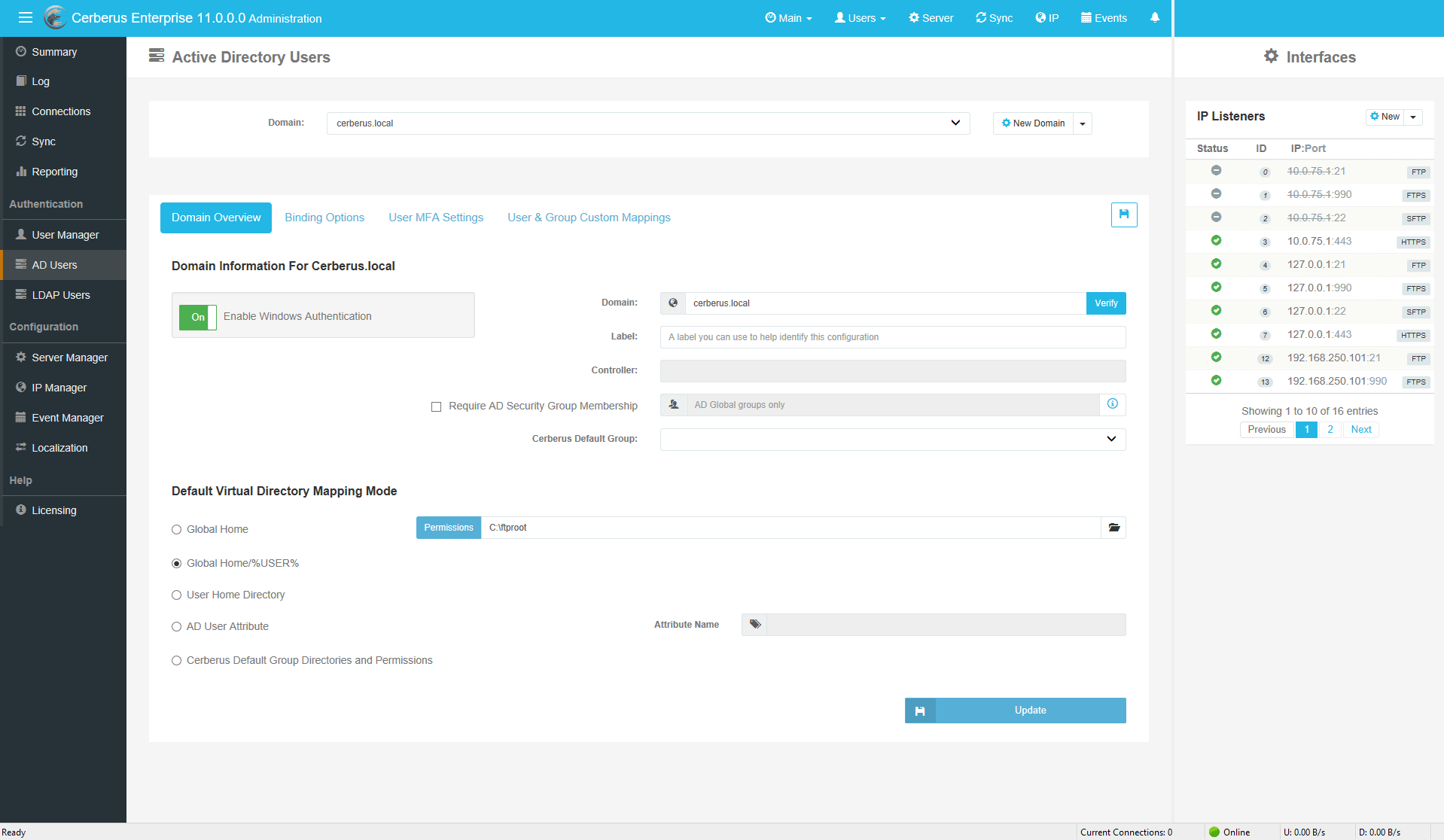Screen dimensions: 1444x840
Task: Open the IP menu in top bar
Action: coord(1046,18)
